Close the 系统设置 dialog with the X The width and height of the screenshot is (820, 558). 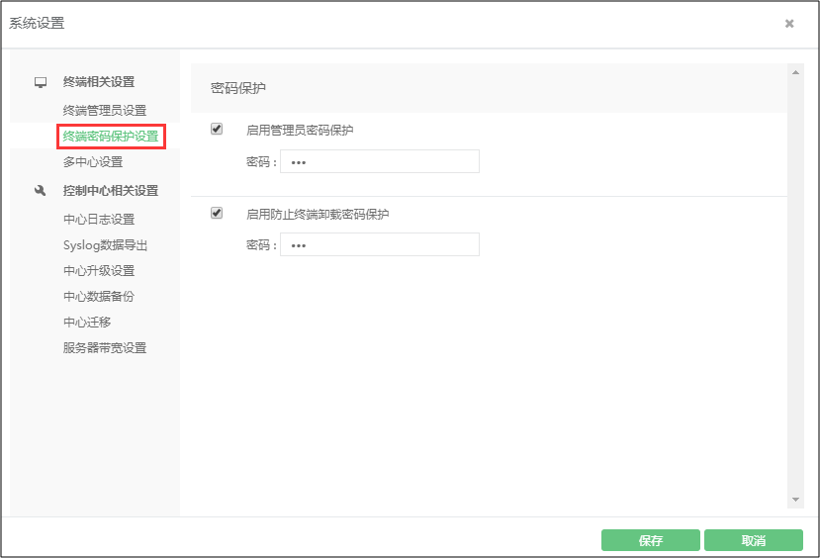pos(789,24)
